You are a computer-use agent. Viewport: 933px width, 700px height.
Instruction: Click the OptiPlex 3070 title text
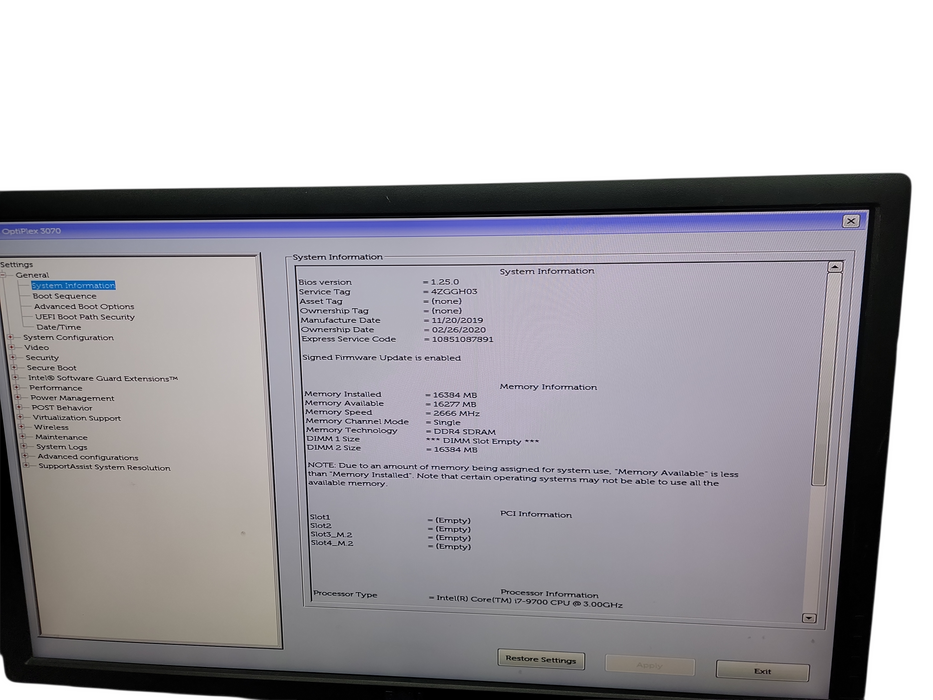[x=30, y=231]
